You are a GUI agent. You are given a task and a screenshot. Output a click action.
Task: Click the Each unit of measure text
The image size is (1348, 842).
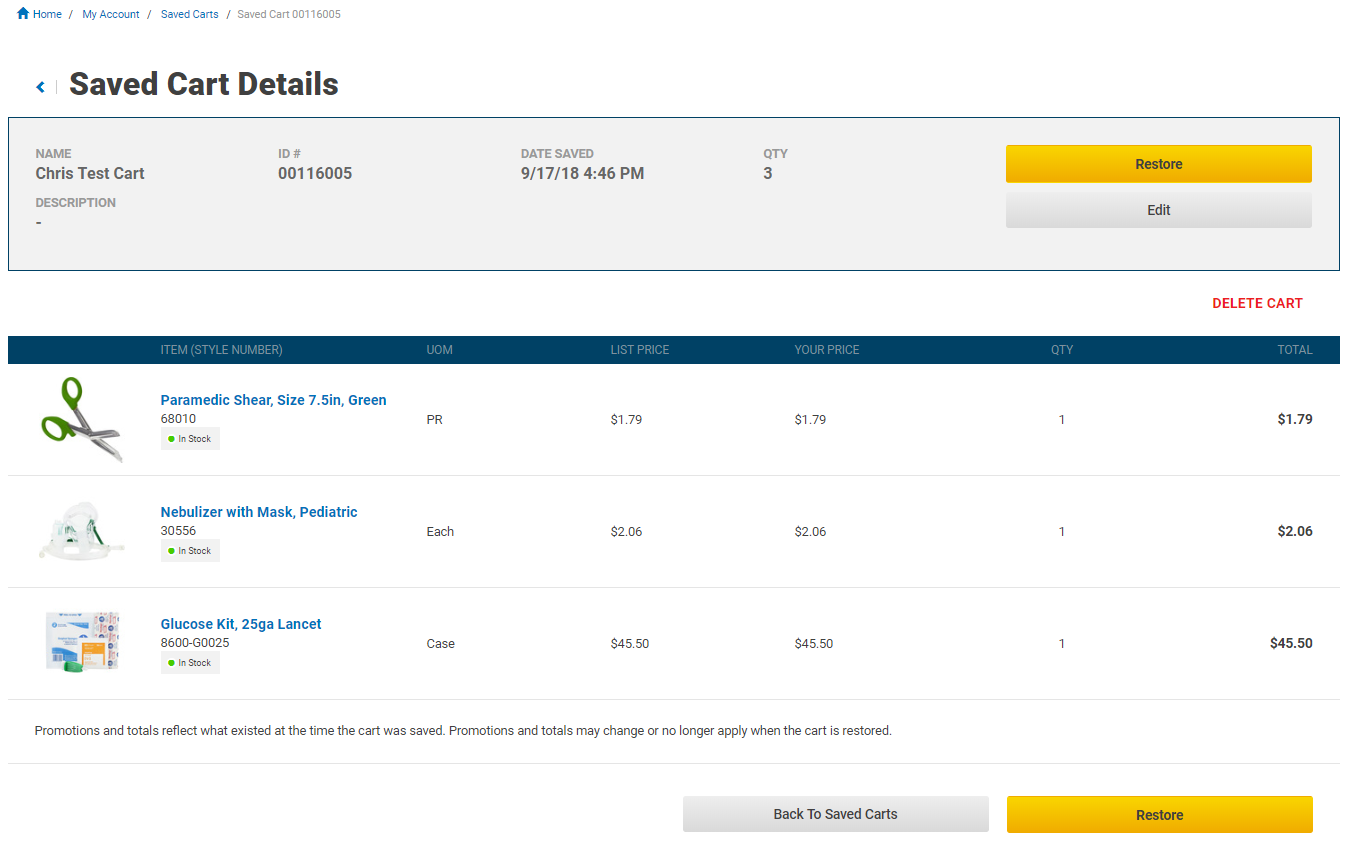click(x=440, y=531)
